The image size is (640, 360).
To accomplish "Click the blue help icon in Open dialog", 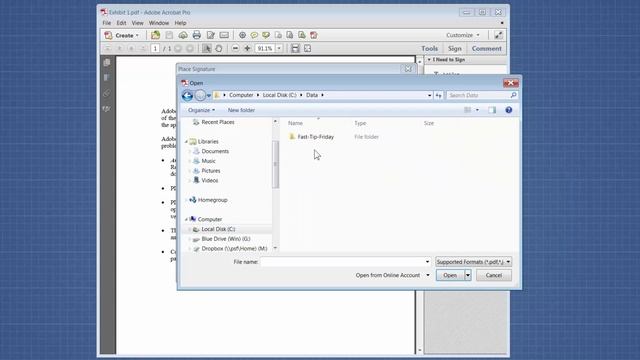I will (x=509, y=110).
